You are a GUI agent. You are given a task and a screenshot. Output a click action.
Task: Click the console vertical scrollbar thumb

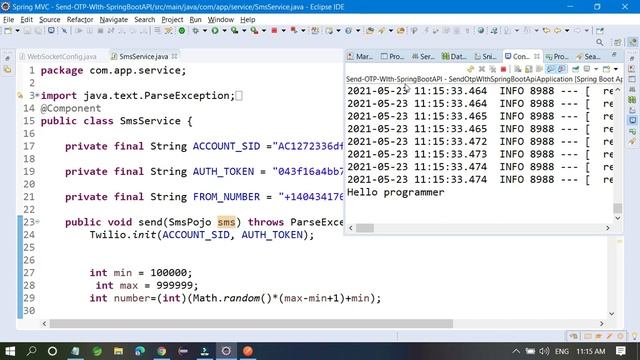(x=618, y=208)
